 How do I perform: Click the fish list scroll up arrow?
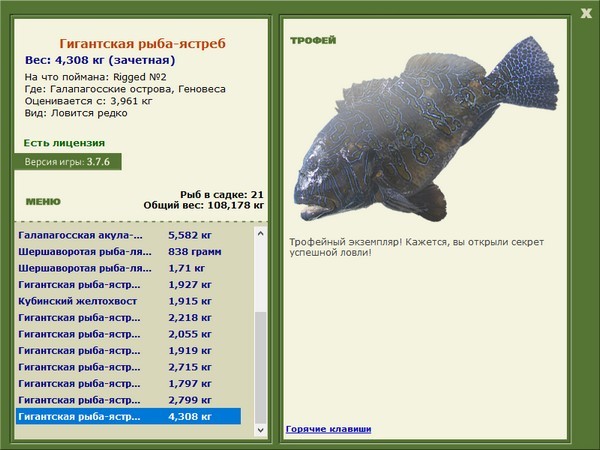pos(261,233)
